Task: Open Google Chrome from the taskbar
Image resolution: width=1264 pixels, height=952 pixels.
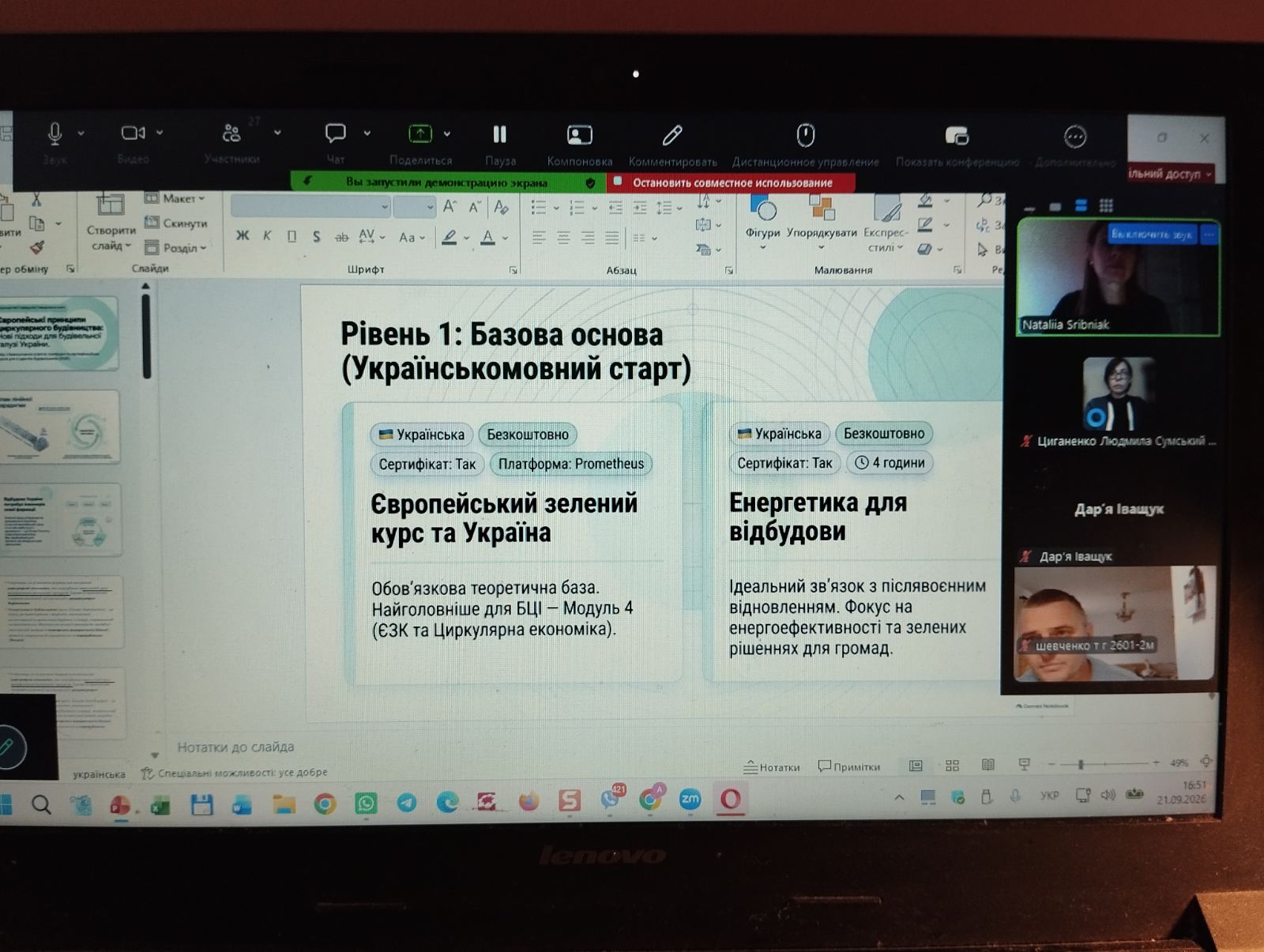Action: pyautogui.click(x=325, y=804)
